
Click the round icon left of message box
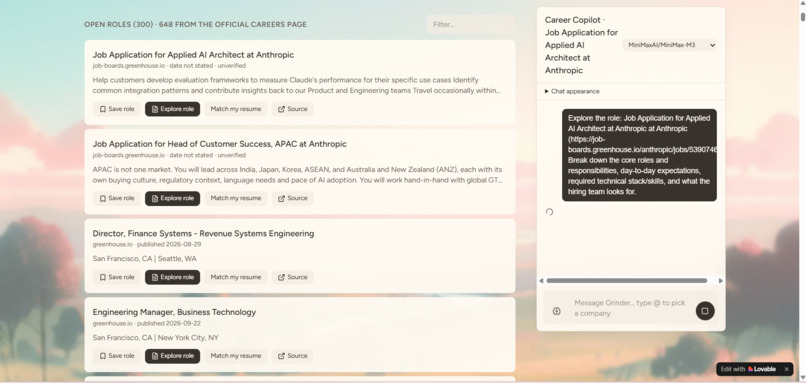click(557, 311)
